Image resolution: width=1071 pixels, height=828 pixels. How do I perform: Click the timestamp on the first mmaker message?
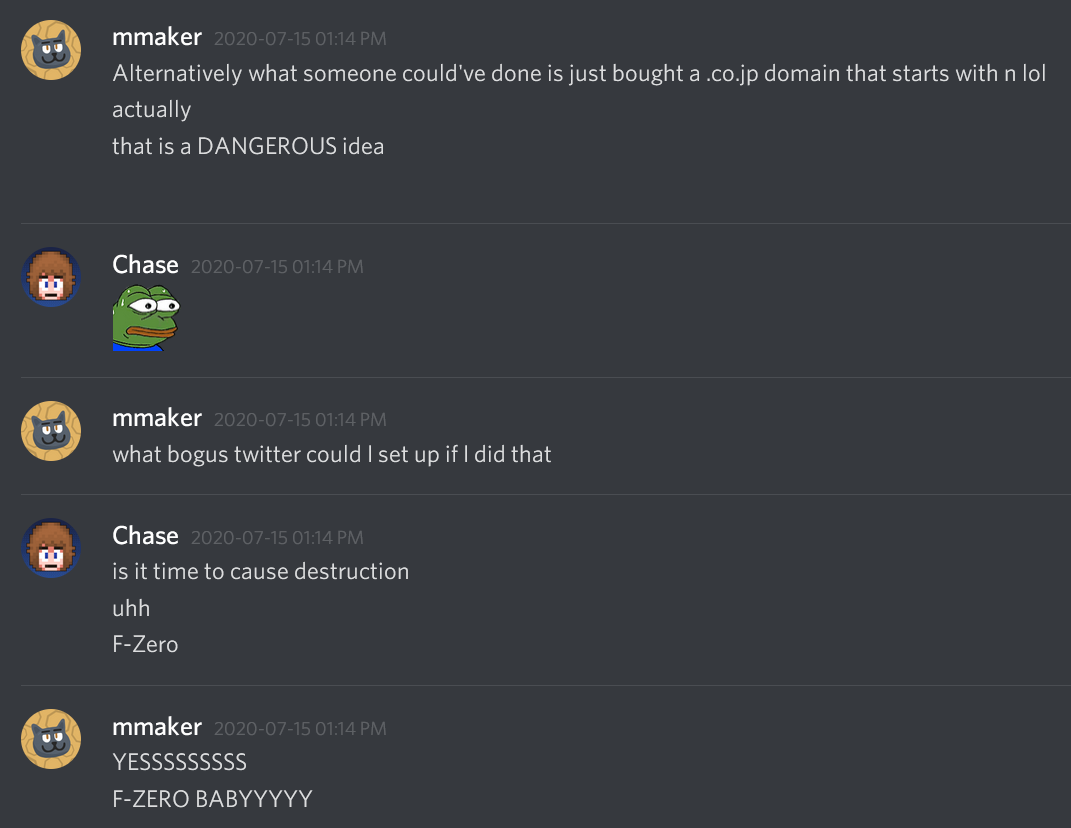pyautogui.click(x=300, y=39)
